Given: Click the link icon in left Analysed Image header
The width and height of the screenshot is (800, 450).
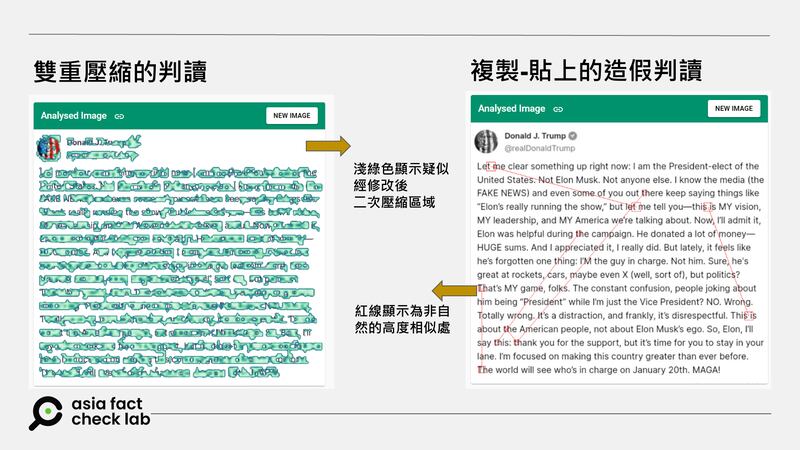Looking at the screenshot, I should 120,116.
